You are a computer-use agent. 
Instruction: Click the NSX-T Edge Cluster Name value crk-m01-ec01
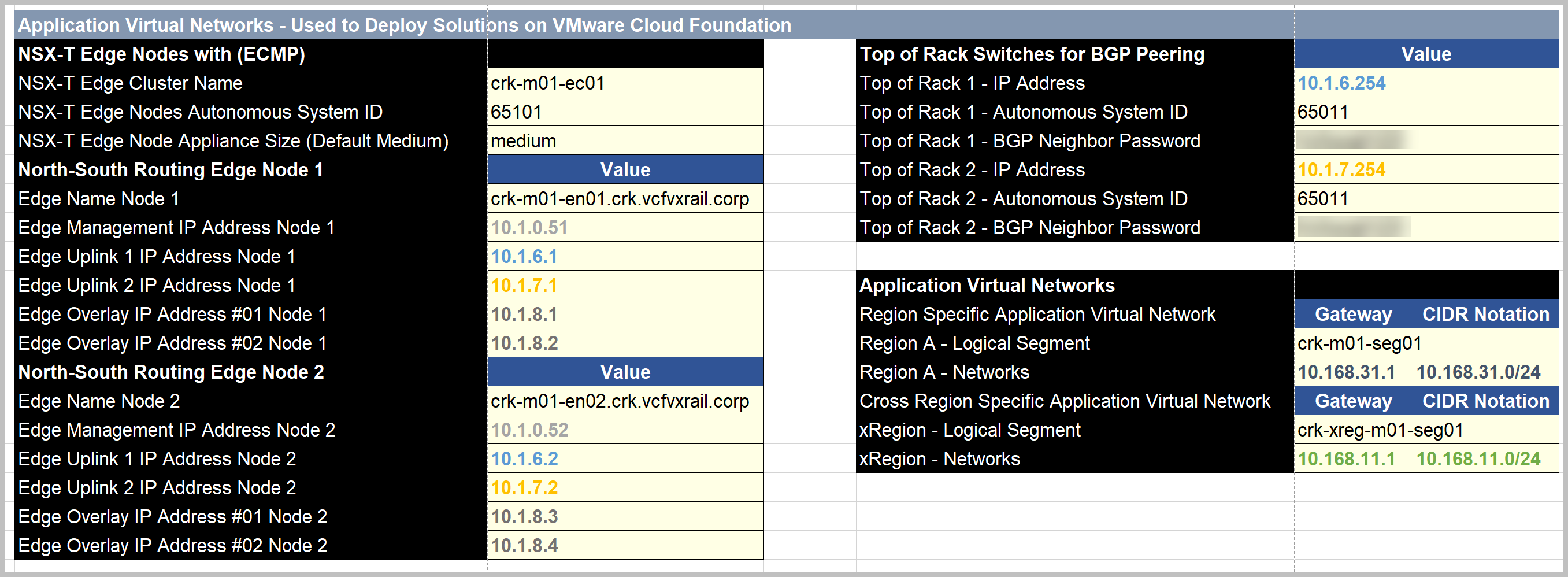click(x=625, y=83)
